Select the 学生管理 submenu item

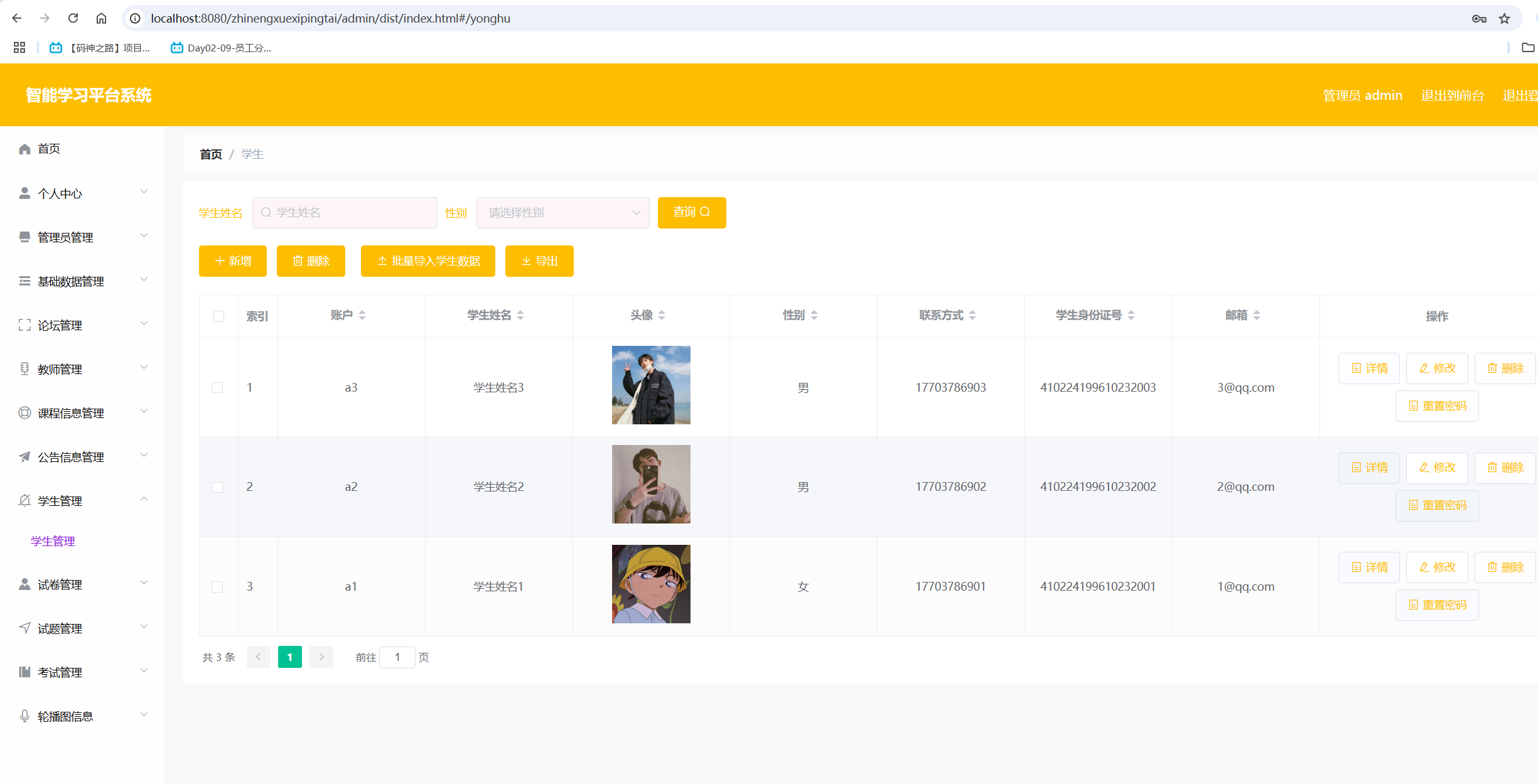coord(53,541)
